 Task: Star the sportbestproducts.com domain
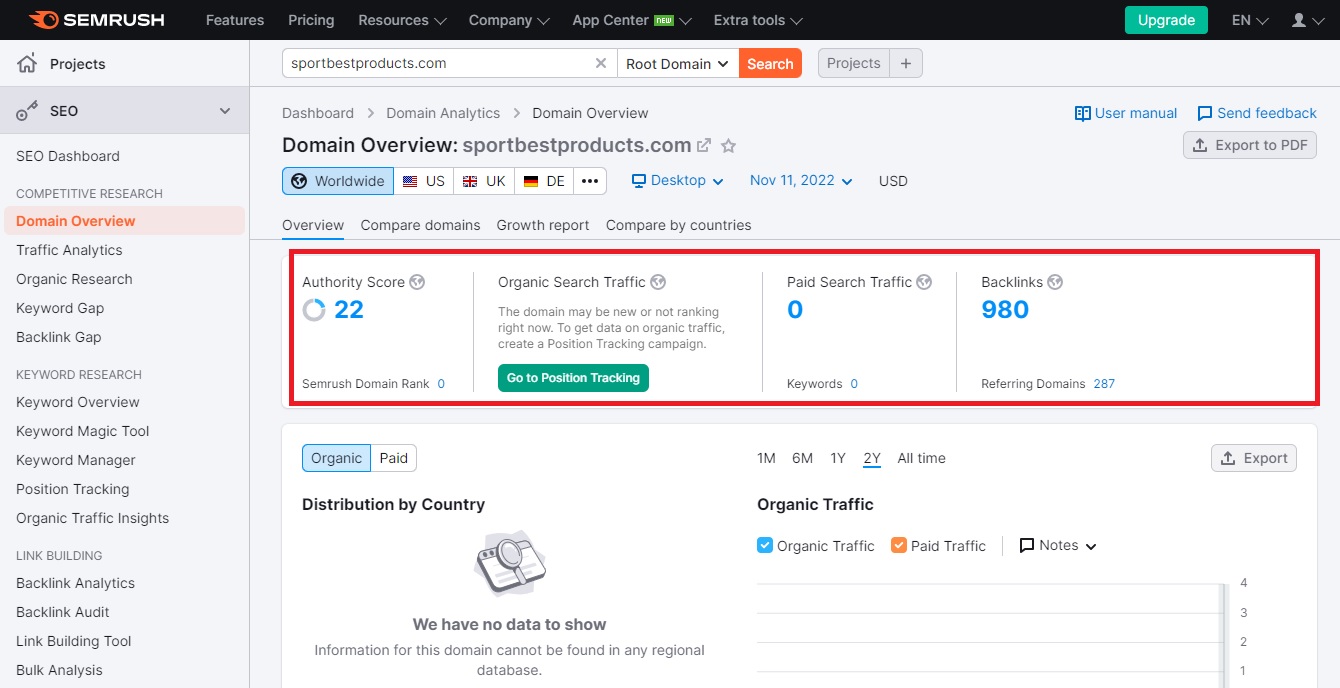[x=729, y=146]
